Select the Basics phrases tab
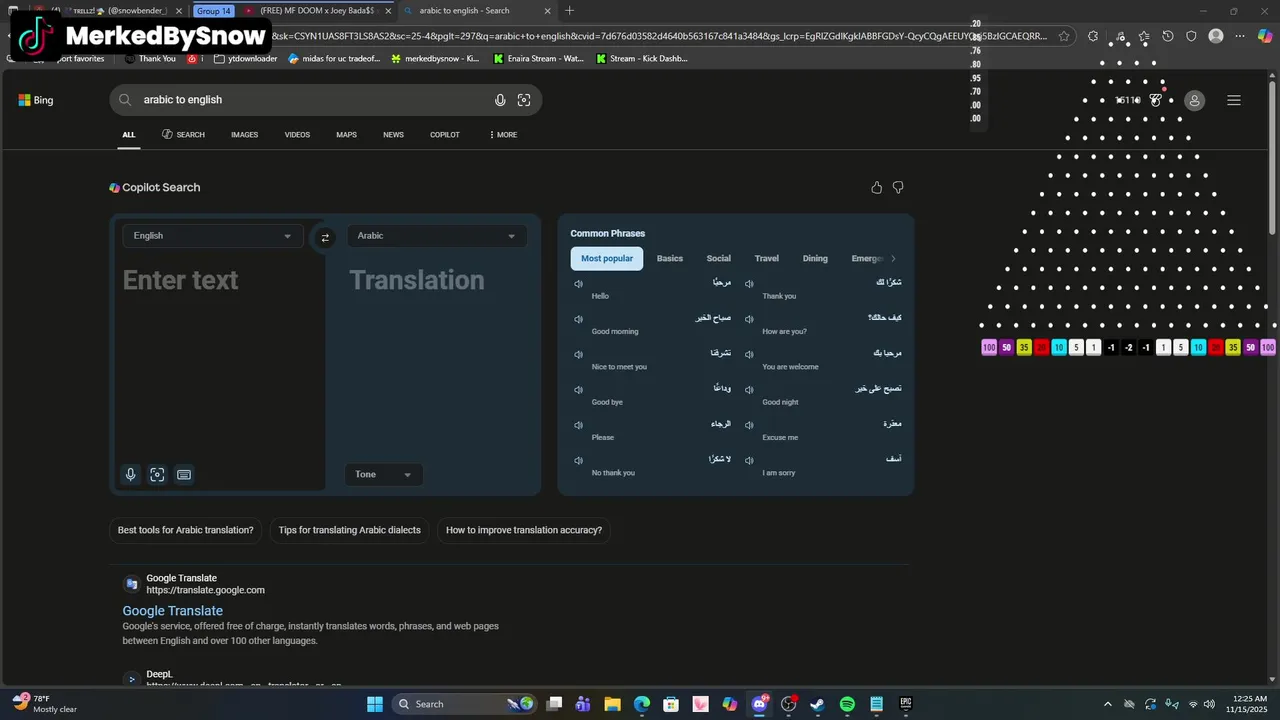 [x=670, y=258]
